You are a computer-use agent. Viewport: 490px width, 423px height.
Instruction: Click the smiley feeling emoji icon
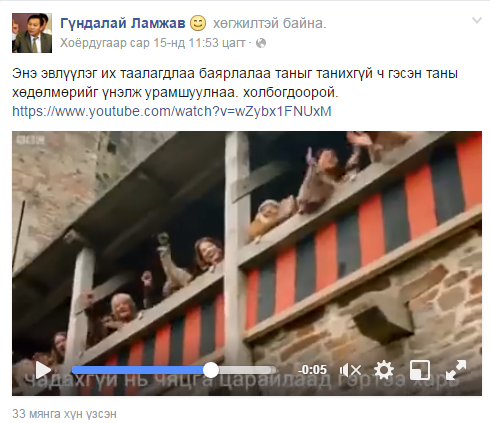[x=198, y=23]
